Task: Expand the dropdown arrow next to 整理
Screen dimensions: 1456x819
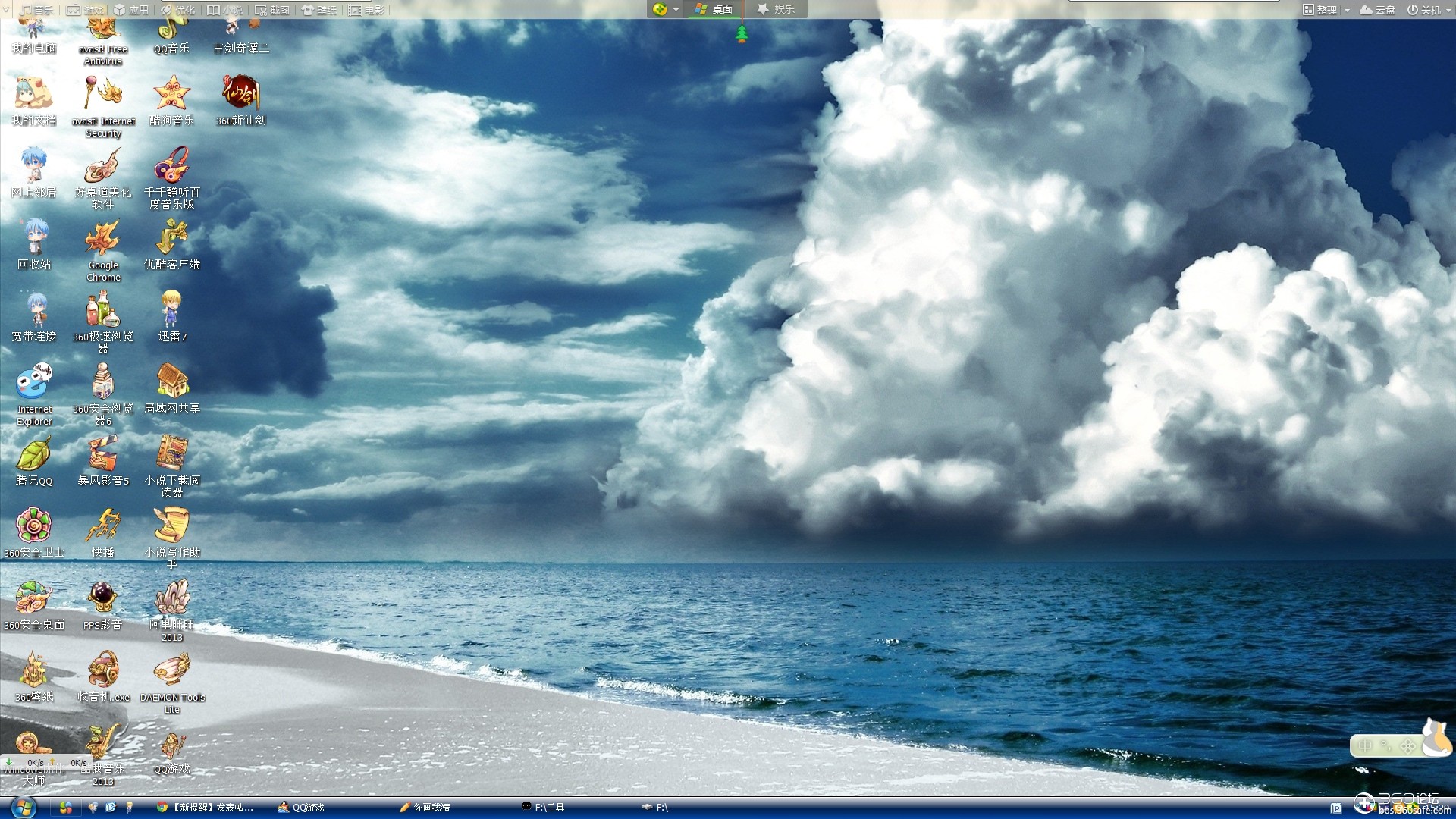Action: [1347, 10]
